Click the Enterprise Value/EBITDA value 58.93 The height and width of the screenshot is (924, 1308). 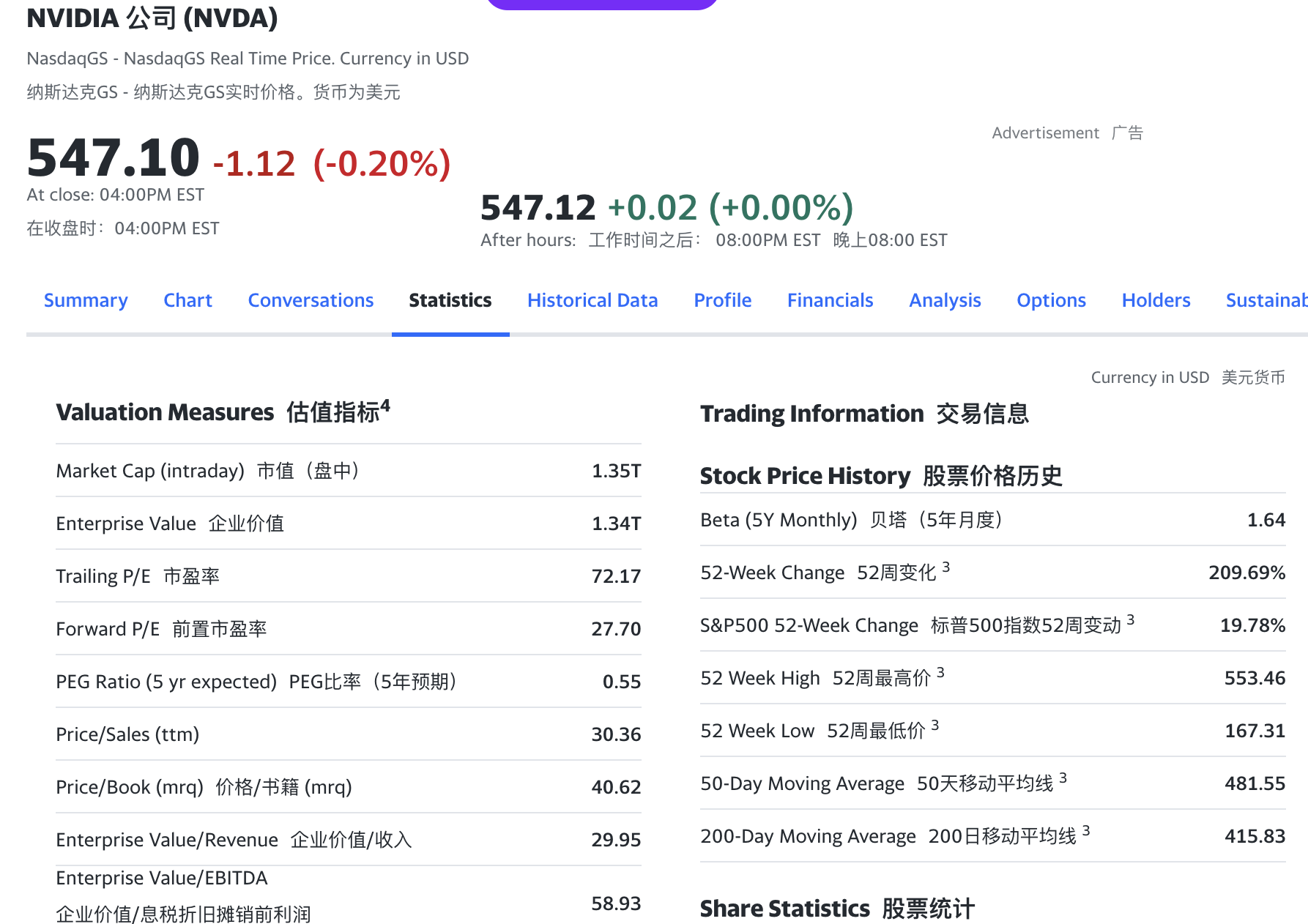[616, 903]
